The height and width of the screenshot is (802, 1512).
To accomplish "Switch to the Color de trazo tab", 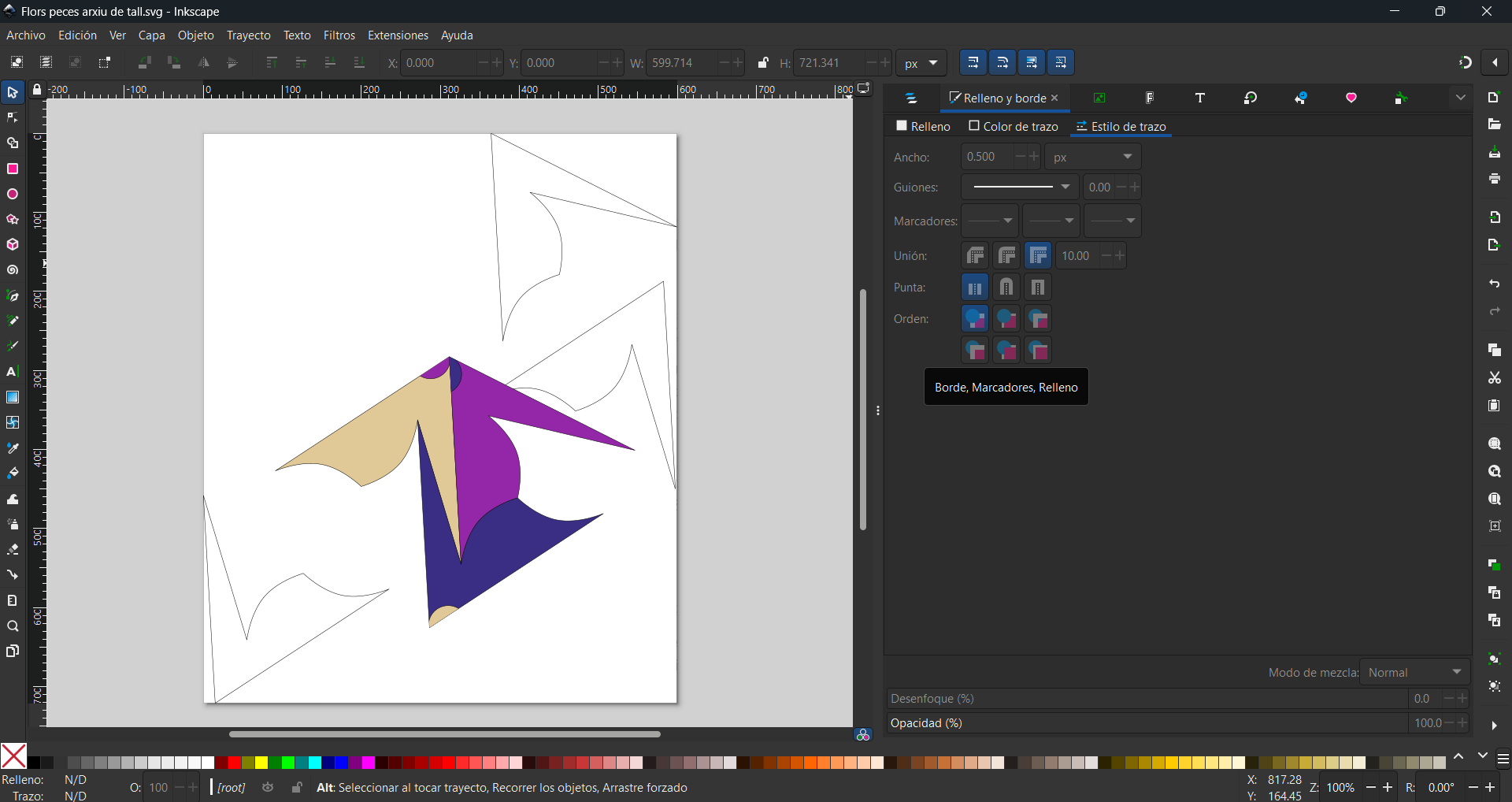I will [1014, 126].
